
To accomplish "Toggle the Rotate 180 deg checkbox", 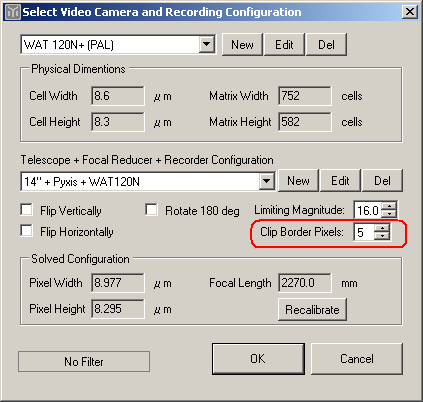I will (x=151, y=210).
